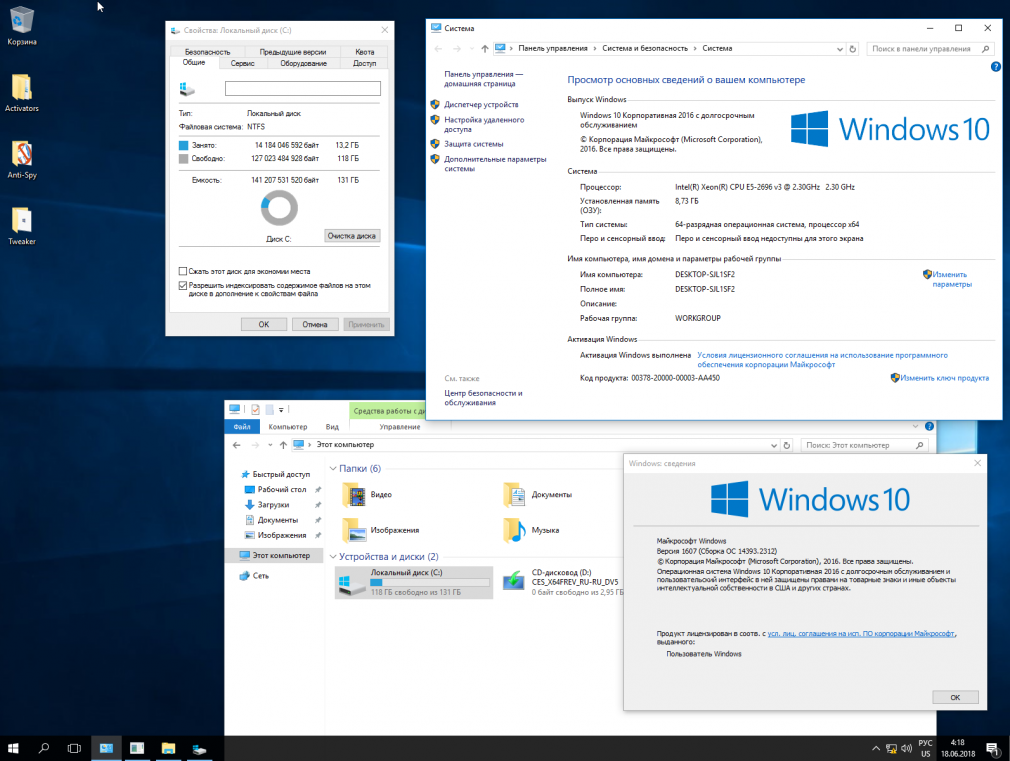Focus the Explorer search This PC box

(864, 445)
